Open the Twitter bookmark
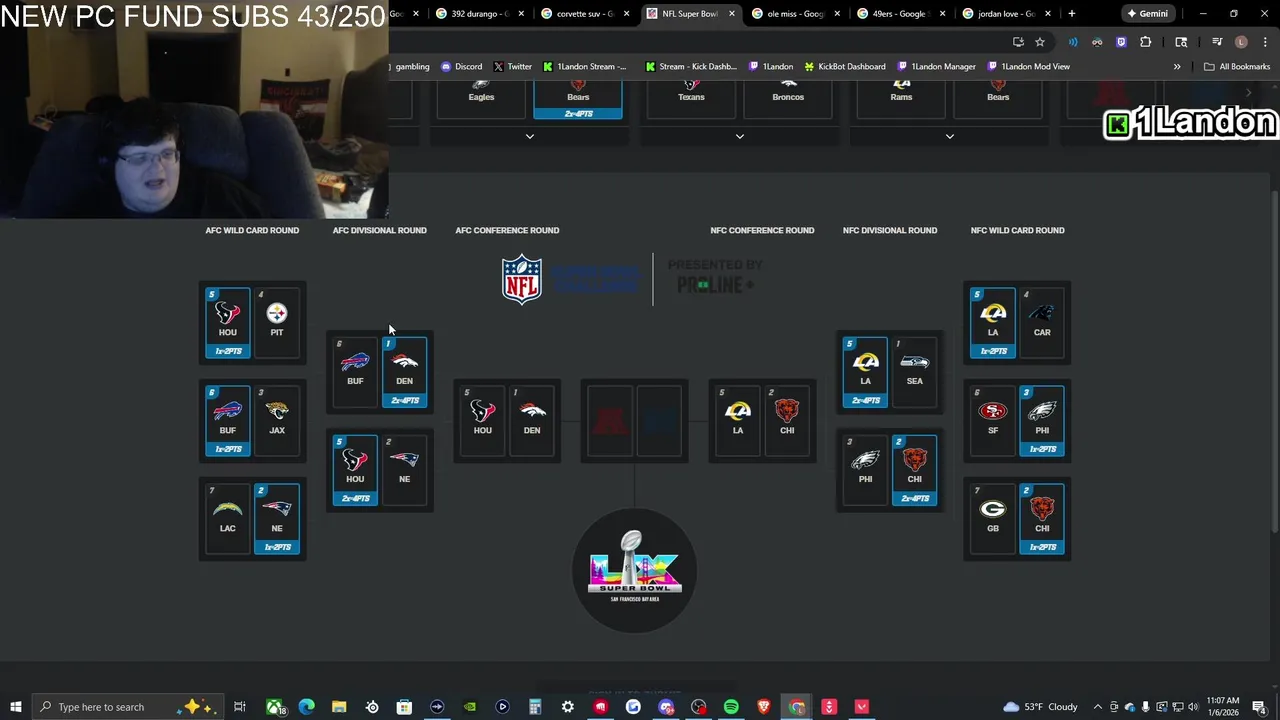The image size is (1280, 720). point(513,67)
